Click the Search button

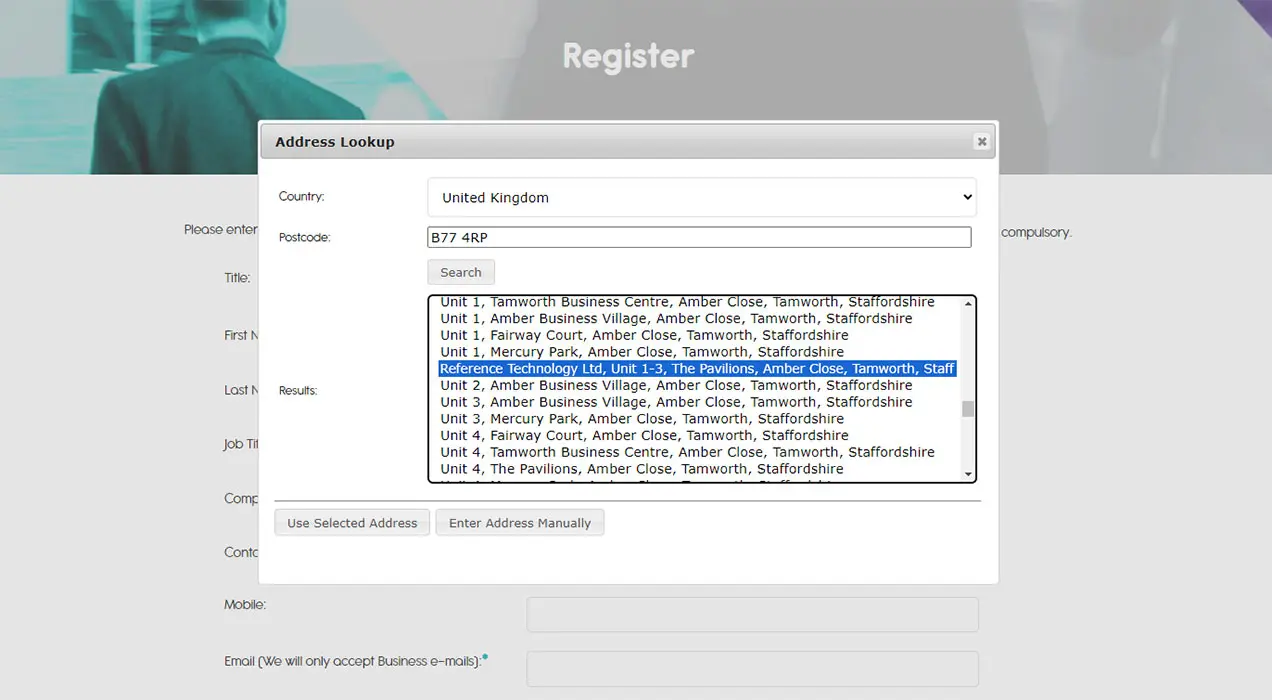pos(460,271)
